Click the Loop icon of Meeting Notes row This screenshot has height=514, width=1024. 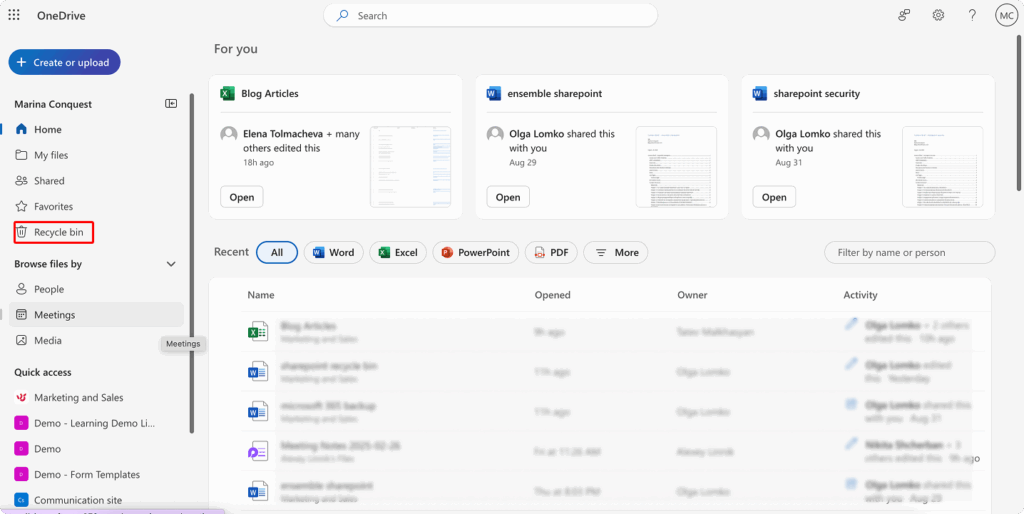257,451
